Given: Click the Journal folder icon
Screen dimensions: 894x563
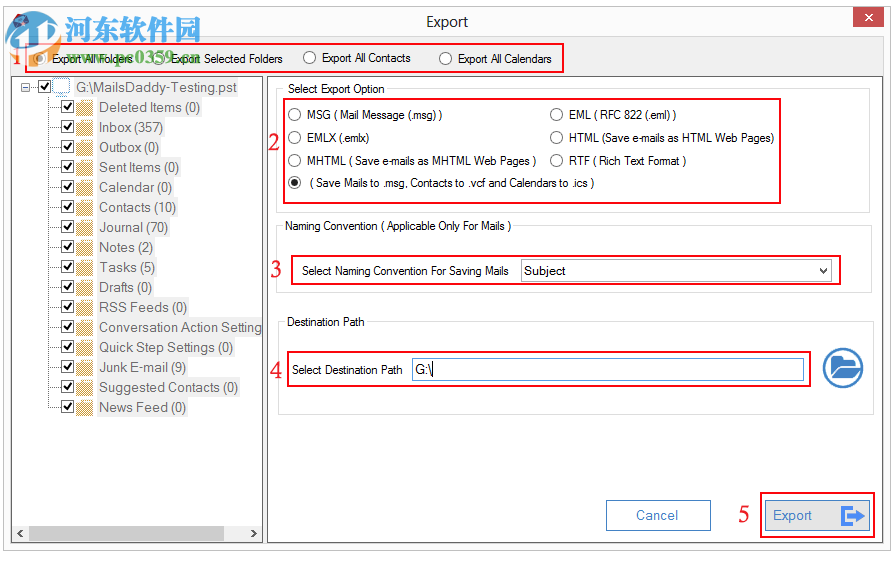Looking at the screenshot, I should coord(84,227).
